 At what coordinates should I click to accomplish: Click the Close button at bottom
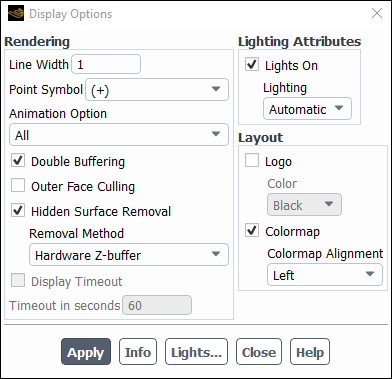(259, 352)
